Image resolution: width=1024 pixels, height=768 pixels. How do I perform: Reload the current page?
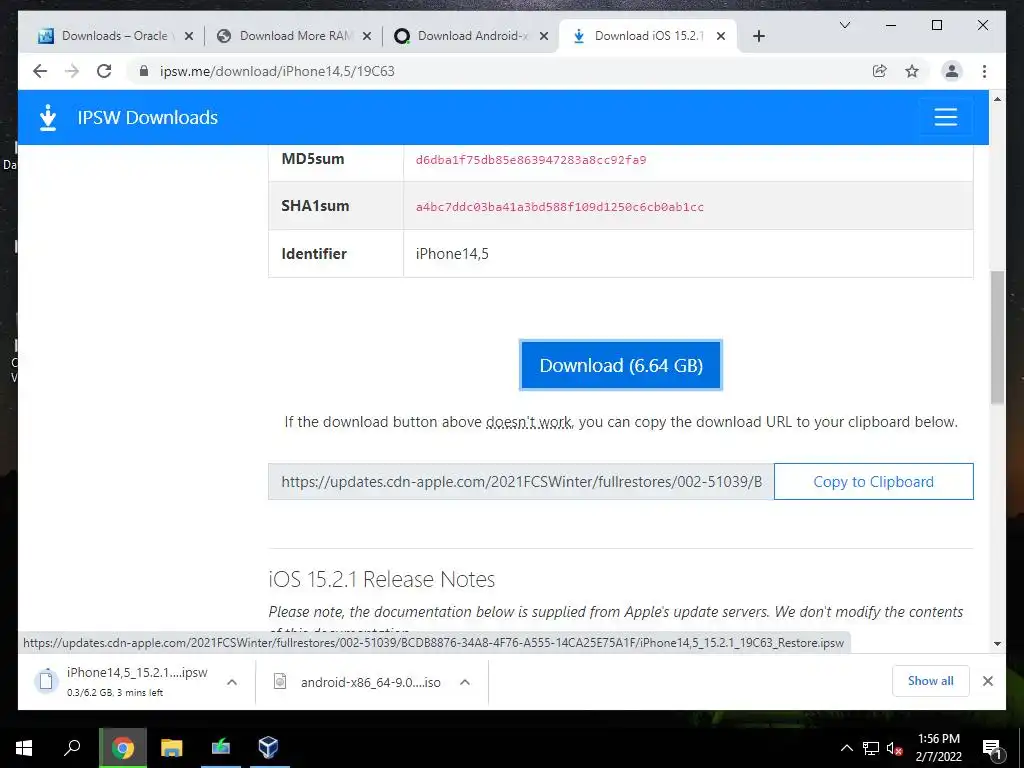click(104, 71)
